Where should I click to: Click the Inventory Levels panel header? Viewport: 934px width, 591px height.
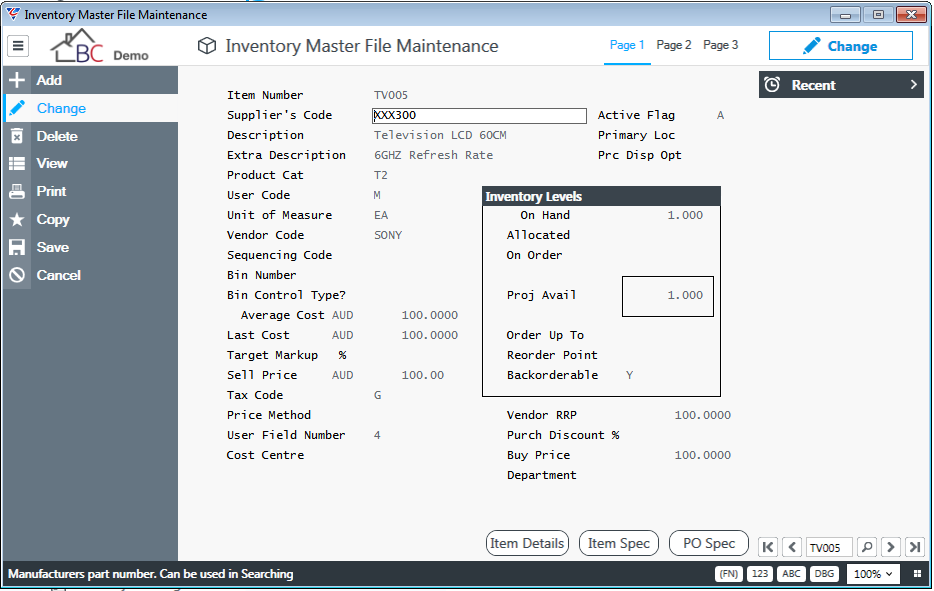602,196
